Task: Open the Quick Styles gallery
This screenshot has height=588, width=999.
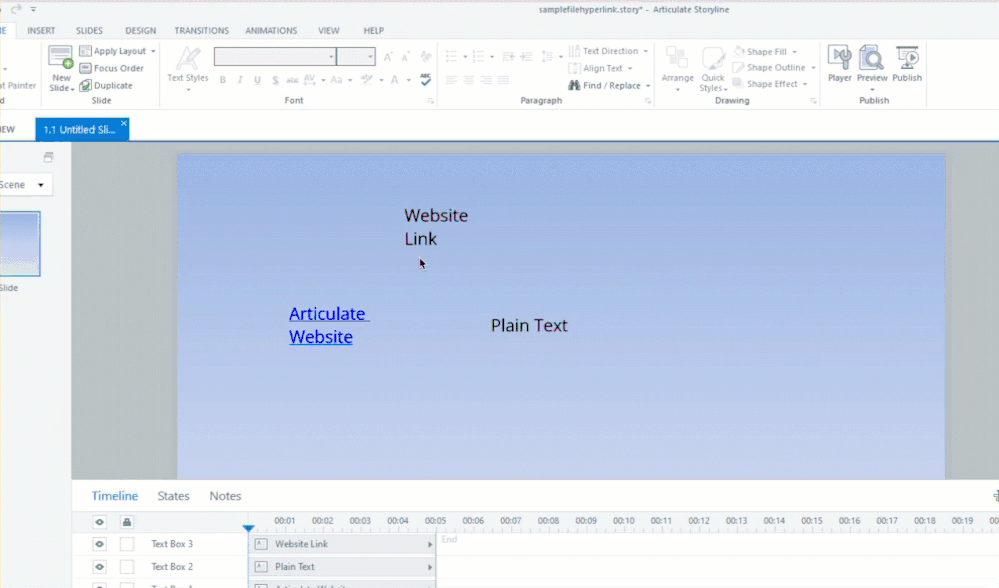Action: pos(712,69)
